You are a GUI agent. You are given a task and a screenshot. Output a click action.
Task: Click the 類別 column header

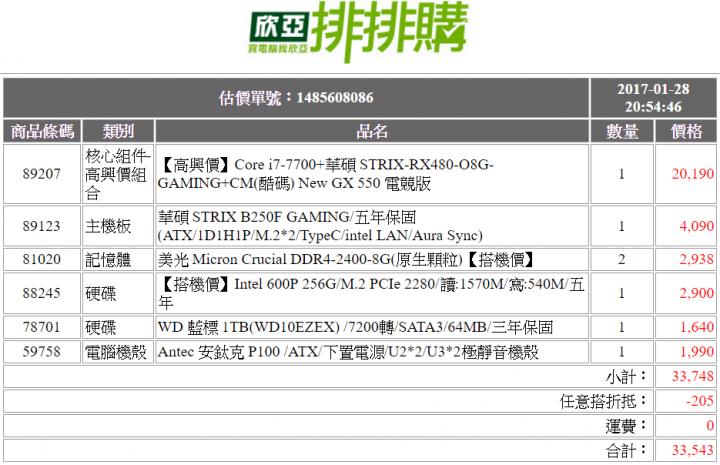[118, 131]
